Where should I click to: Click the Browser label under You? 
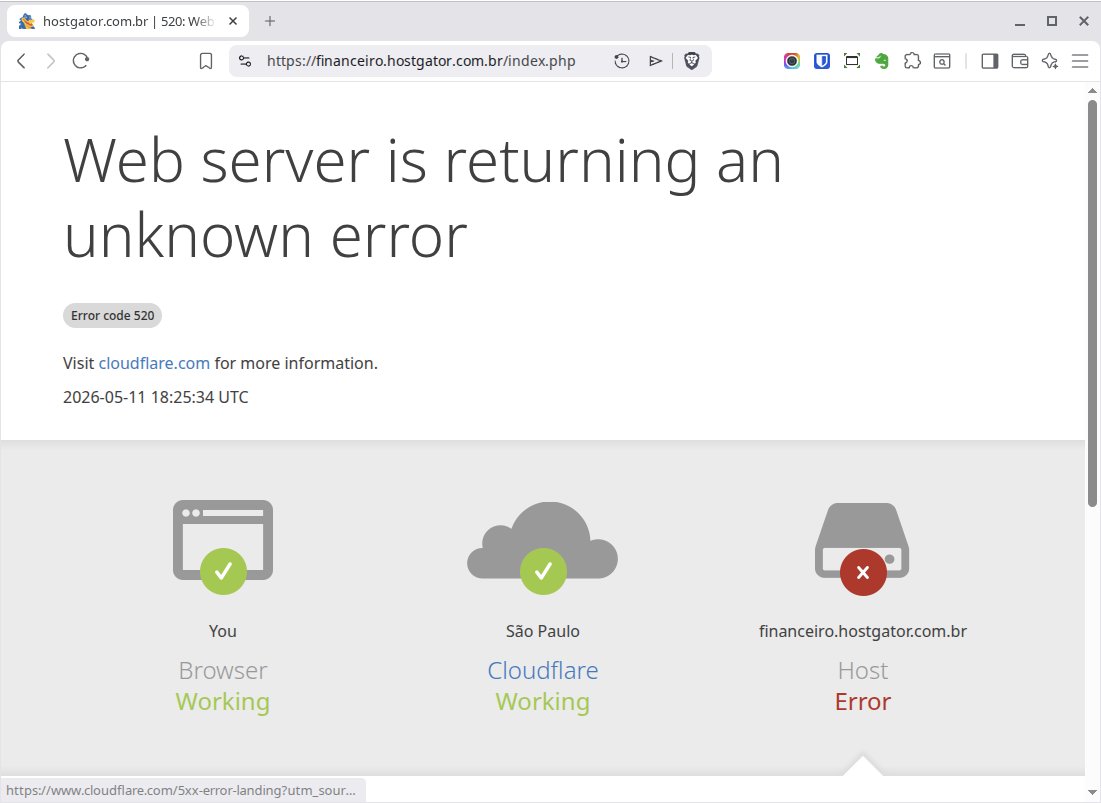pyautogui.click(x=223, y=670)
